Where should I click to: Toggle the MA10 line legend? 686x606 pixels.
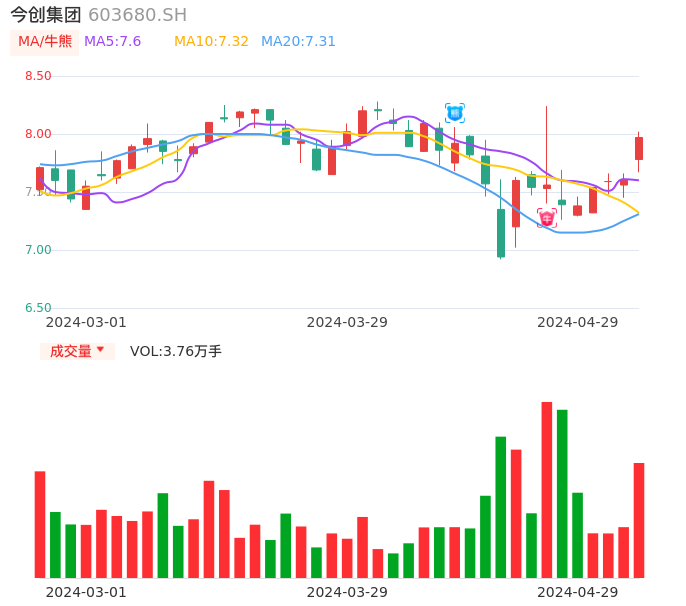point(211,42)
